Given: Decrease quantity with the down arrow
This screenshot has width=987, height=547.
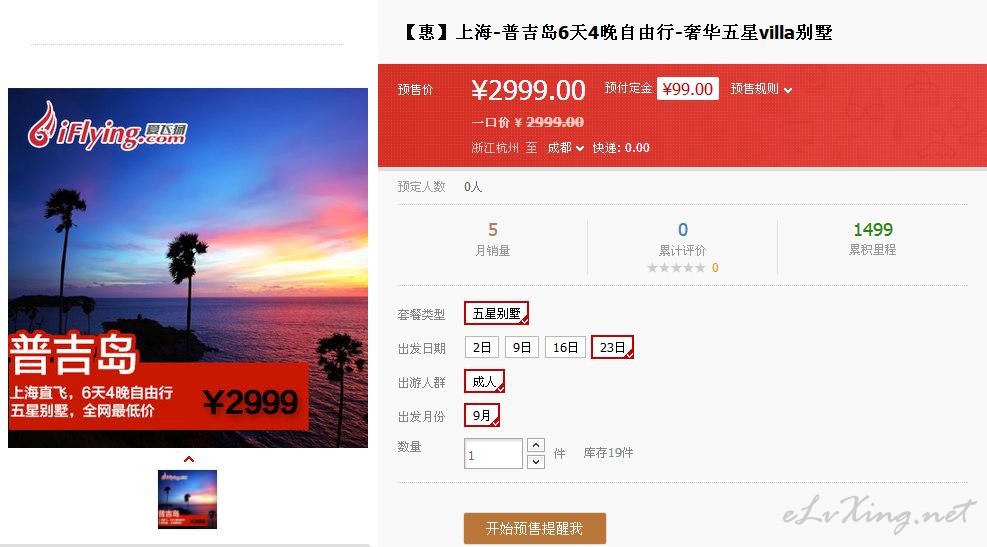Looking at the screenshot, I should pyautogui.click(x=535, y=461).
